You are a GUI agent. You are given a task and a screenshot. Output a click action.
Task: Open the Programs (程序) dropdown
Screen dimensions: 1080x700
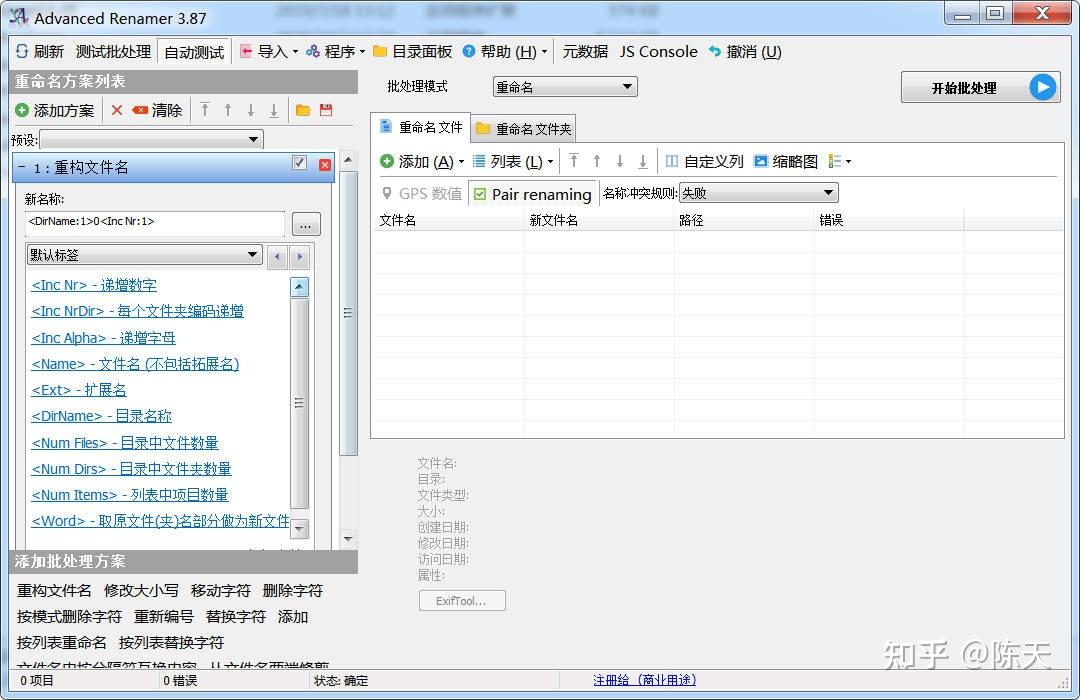tap(335, 52)
